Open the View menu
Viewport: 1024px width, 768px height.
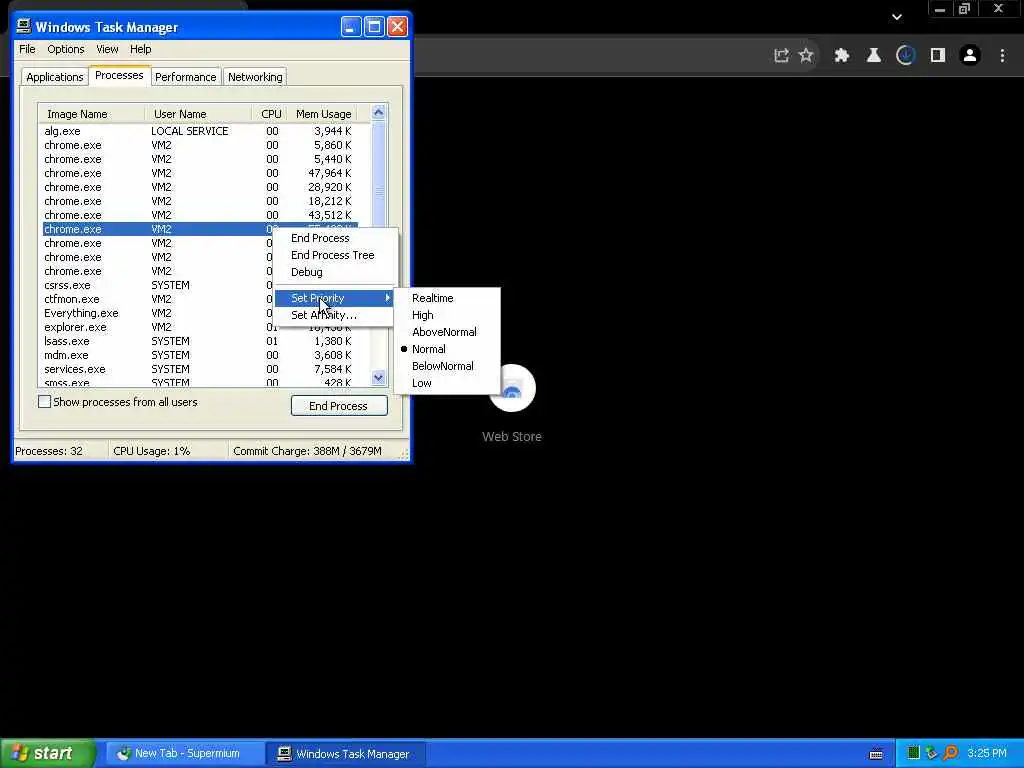point(107,49)
